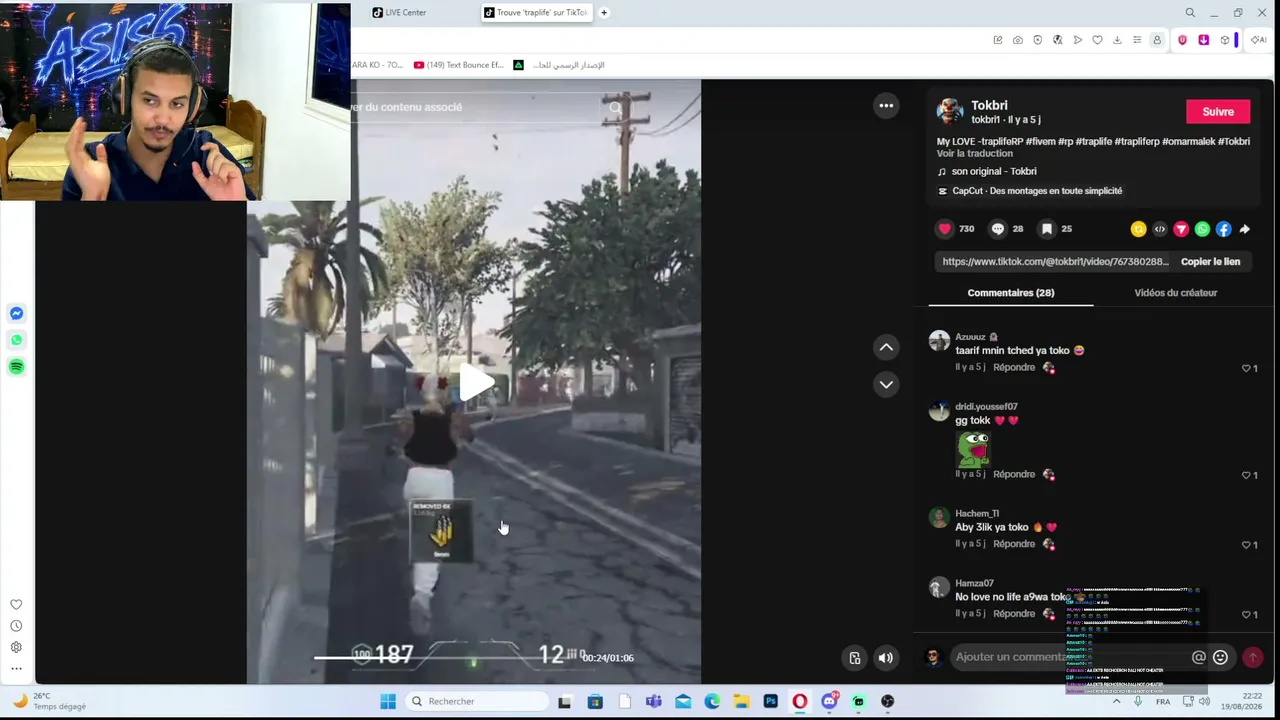Open Messenger in the Opera sidebar
This screenshot has width=1280, height=720.
pos(16,314)
